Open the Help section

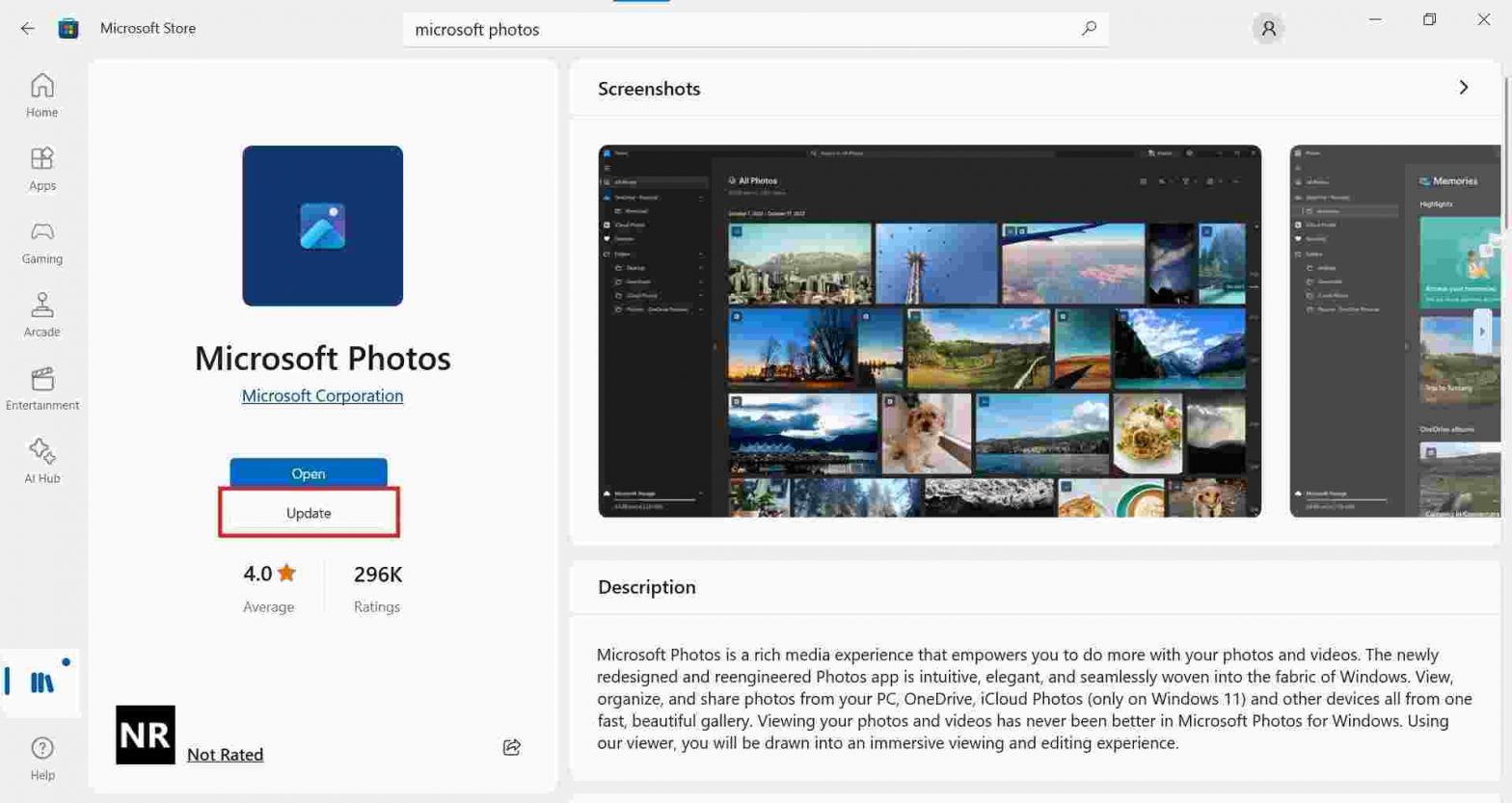click(41, 758)
